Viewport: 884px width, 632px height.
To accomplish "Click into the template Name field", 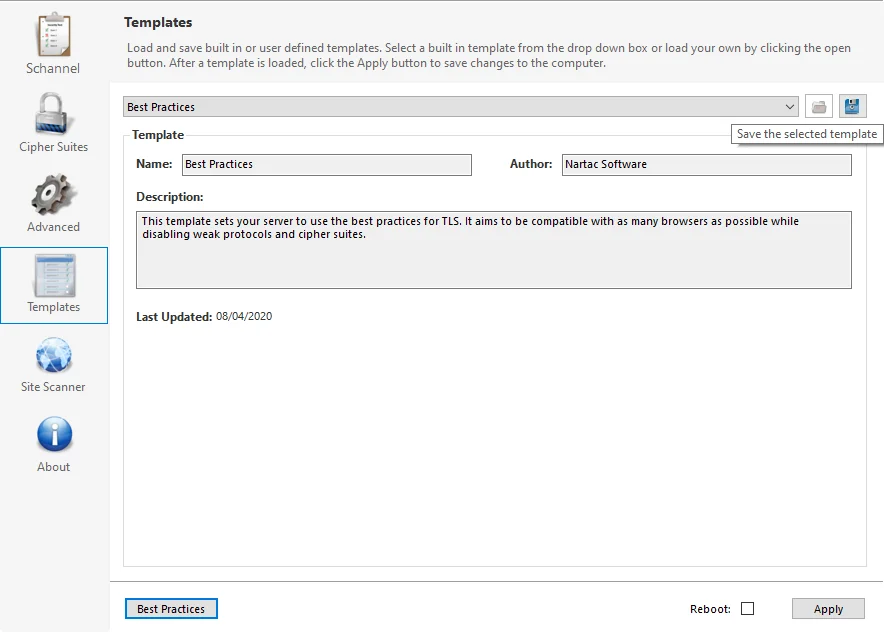I will click(326, 165).
